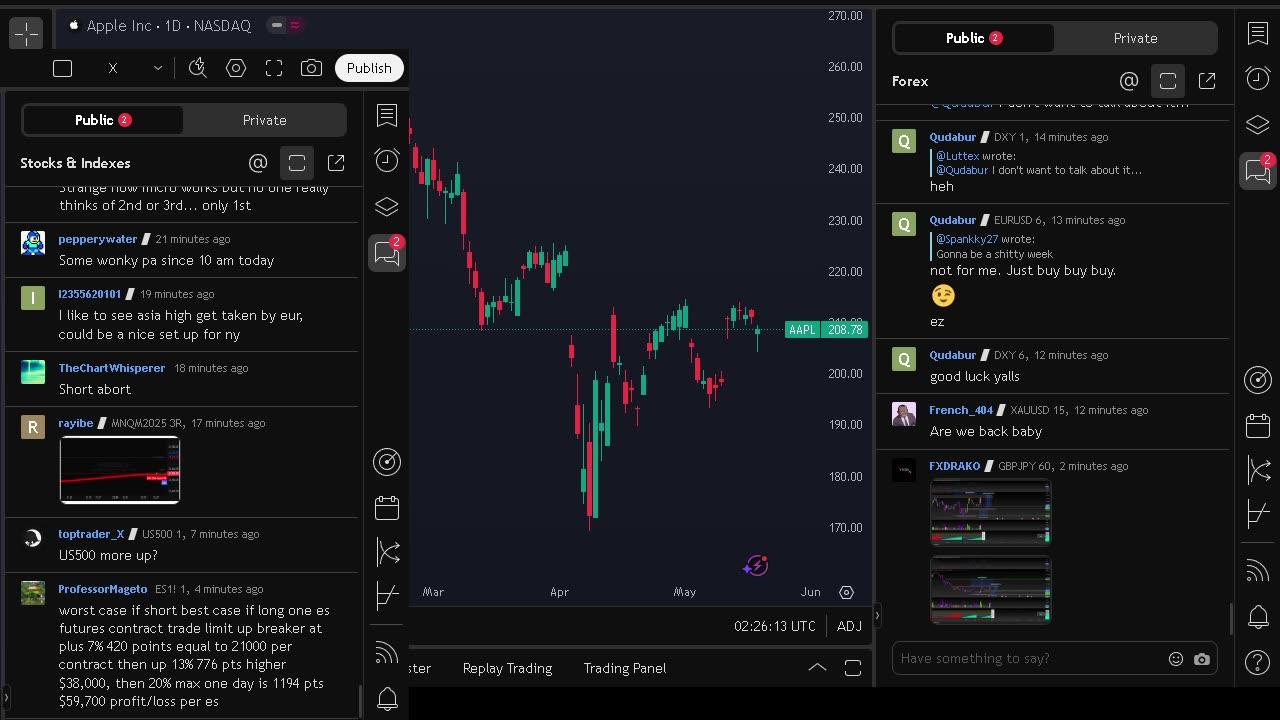1280x720 pixels.
Task: Open chat icon with badge in far right sidebar
Action: pos(1258,171)
